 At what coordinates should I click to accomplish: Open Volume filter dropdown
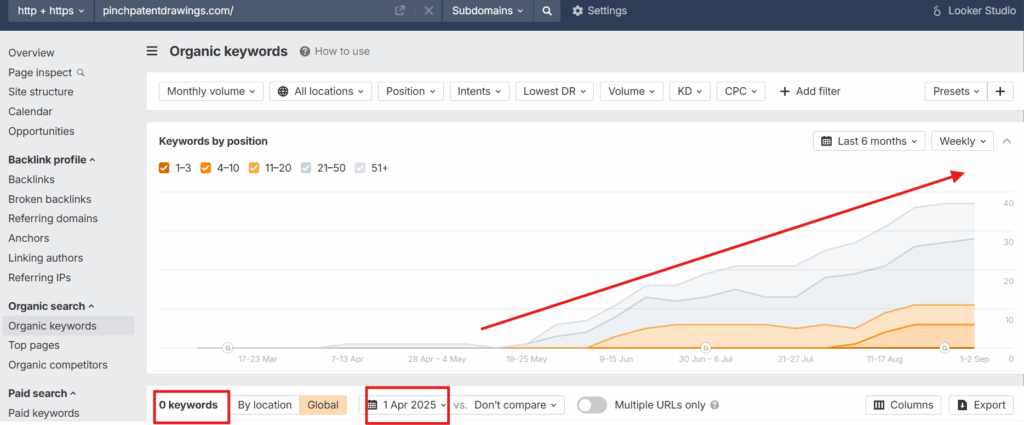pyautogui.click(x=632, y=91)
